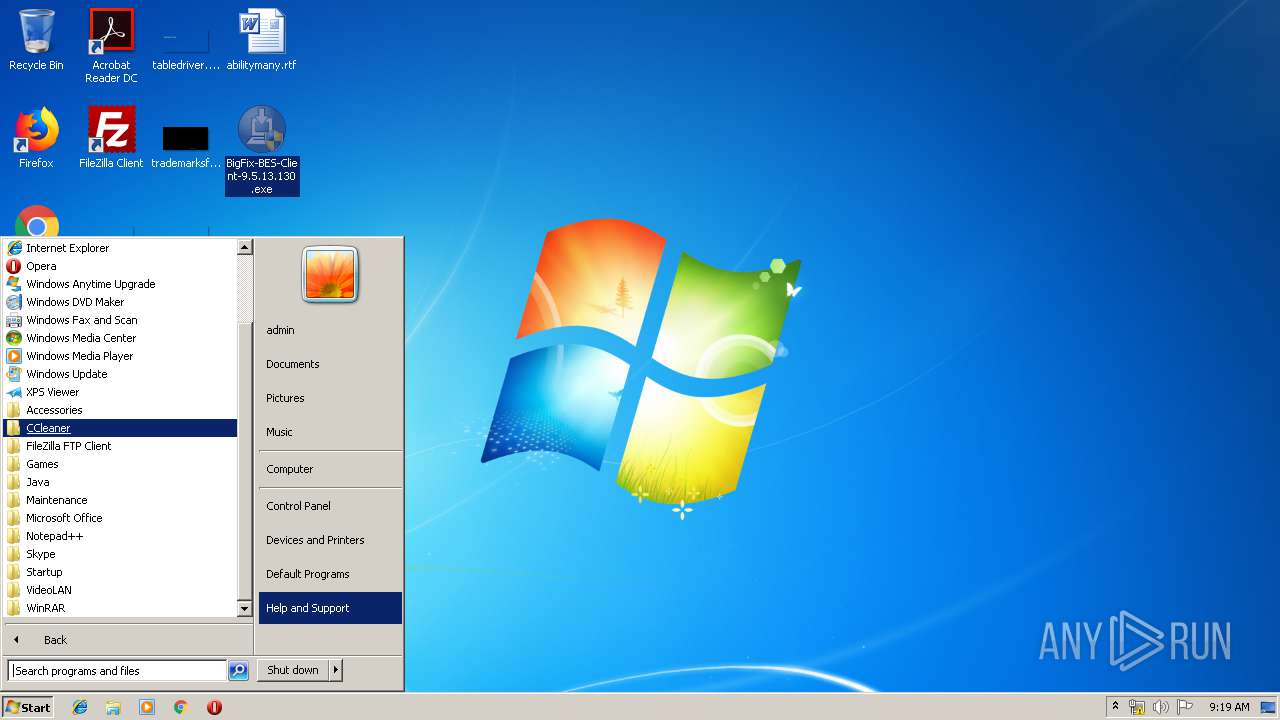The image size is (1280, 720).
Task: Open the Acrobat Reader DC desktop shortcut
Action: 111,46
